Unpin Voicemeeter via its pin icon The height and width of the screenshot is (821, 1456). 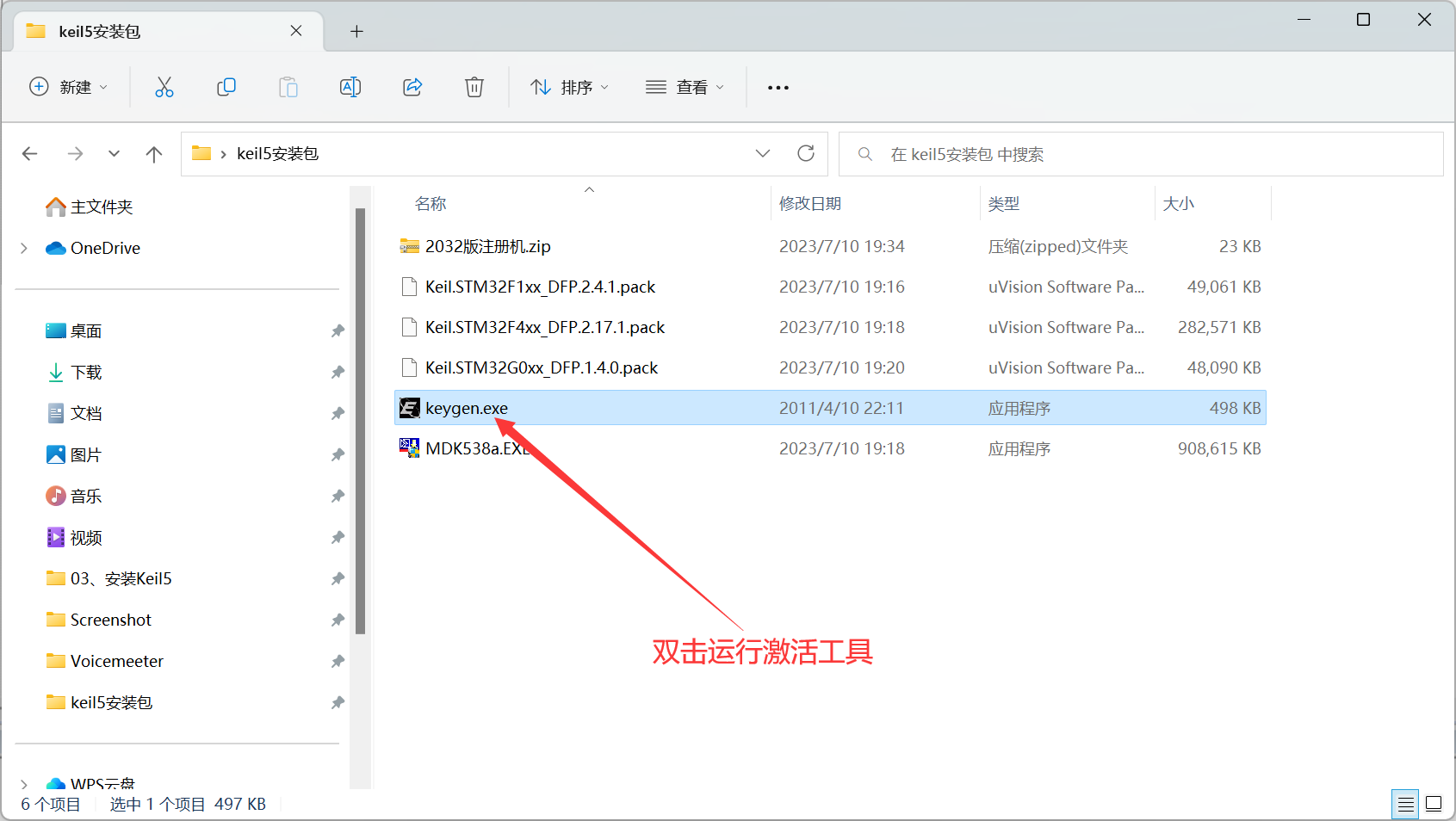coord(338,662)
